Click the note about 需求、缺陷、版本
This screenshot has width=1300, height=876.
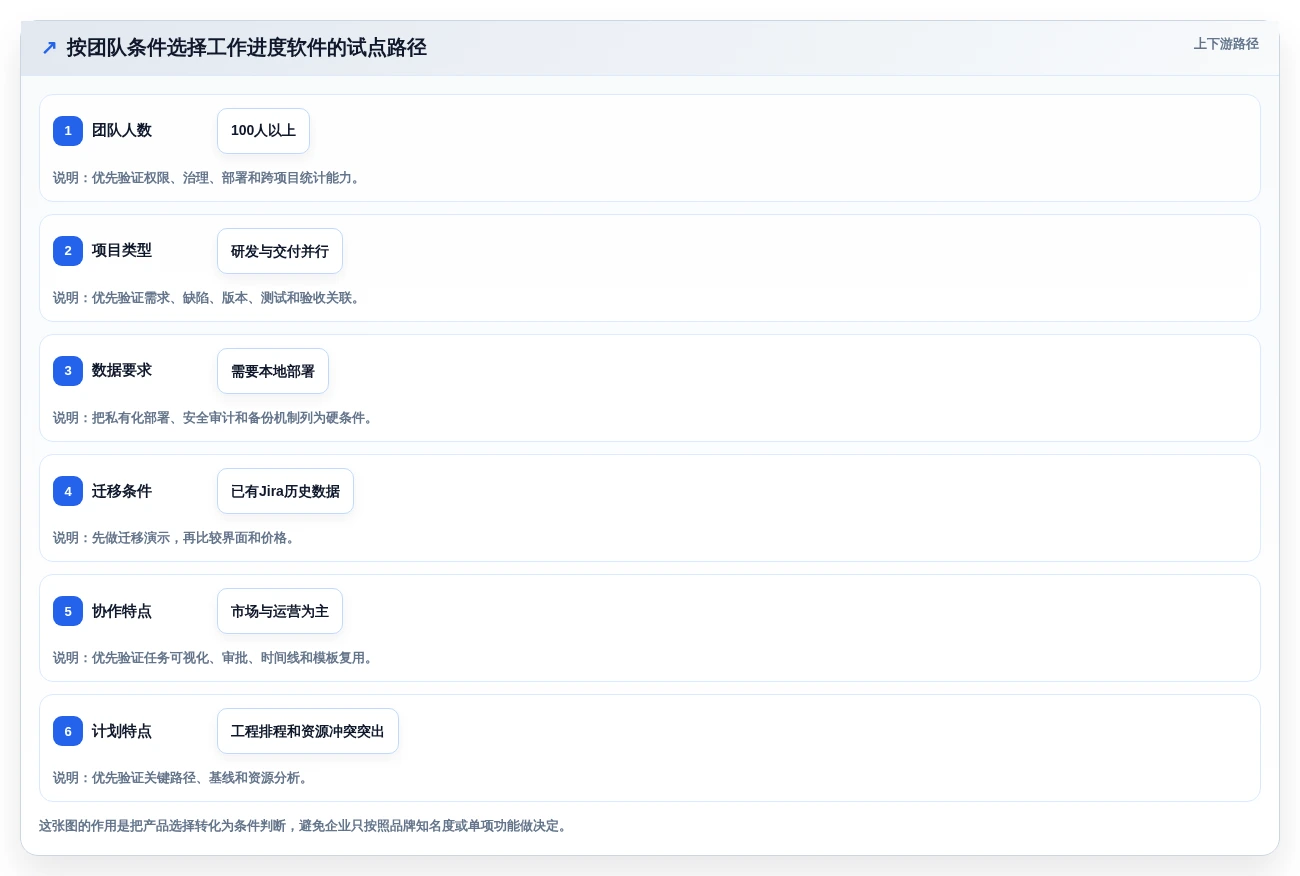tap(209, 298)
